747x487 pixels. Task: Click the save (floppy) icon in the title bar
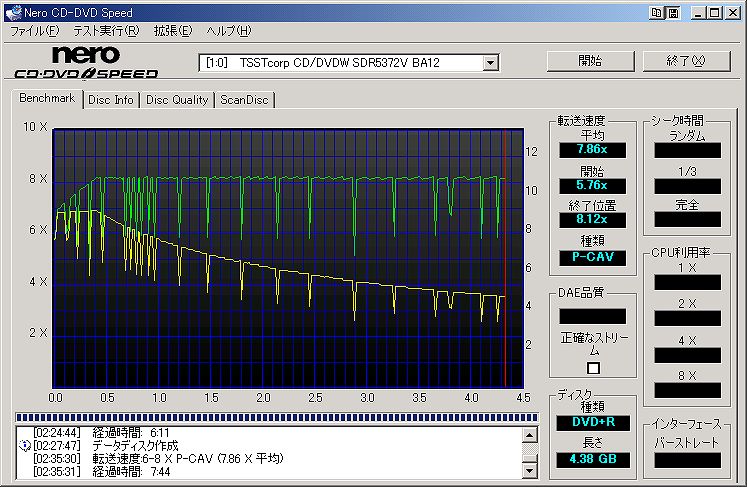click(x=673, y=13)
